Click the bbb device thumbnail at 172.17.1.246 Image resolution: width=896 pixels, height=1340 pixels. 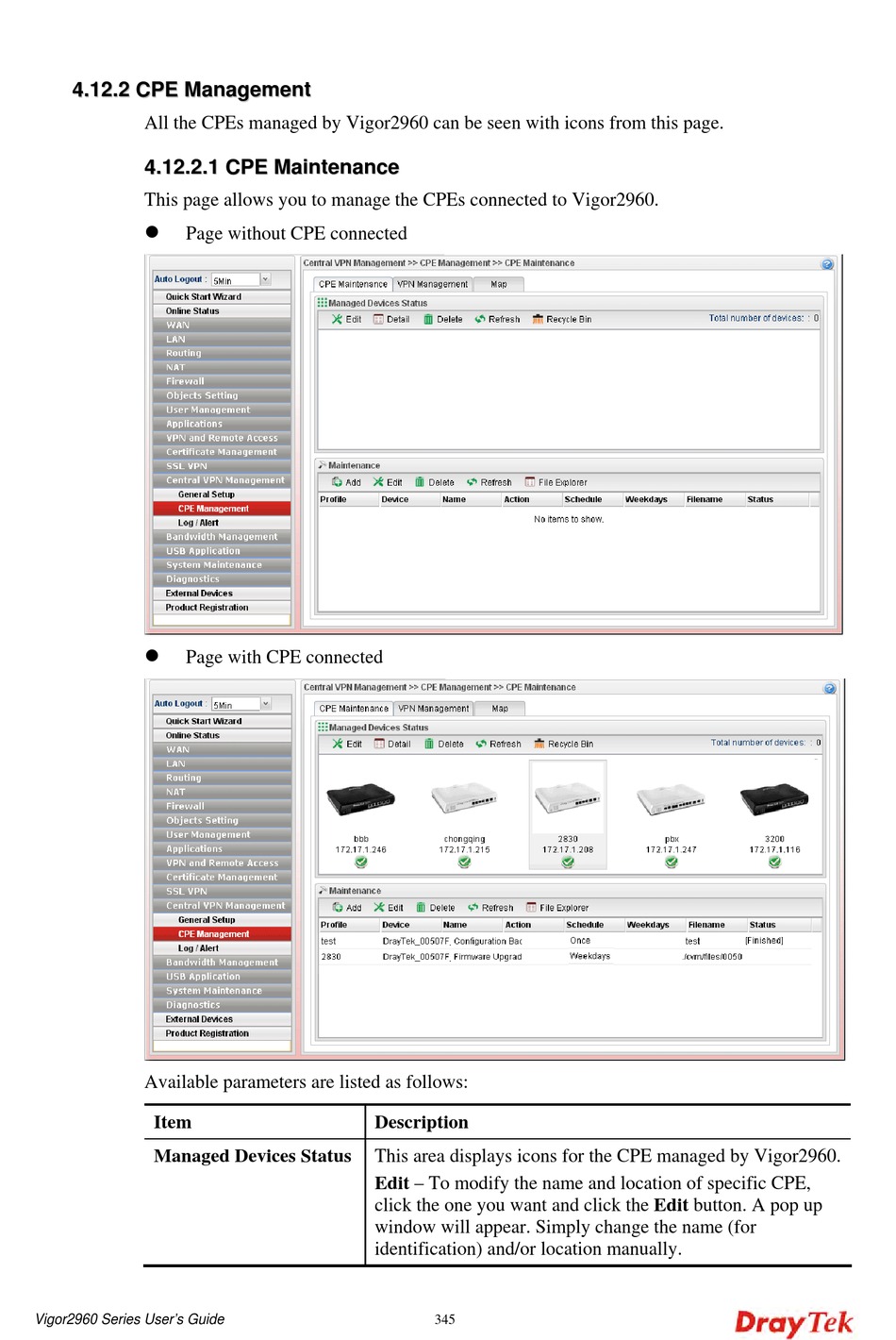click(x=361, y=800)
